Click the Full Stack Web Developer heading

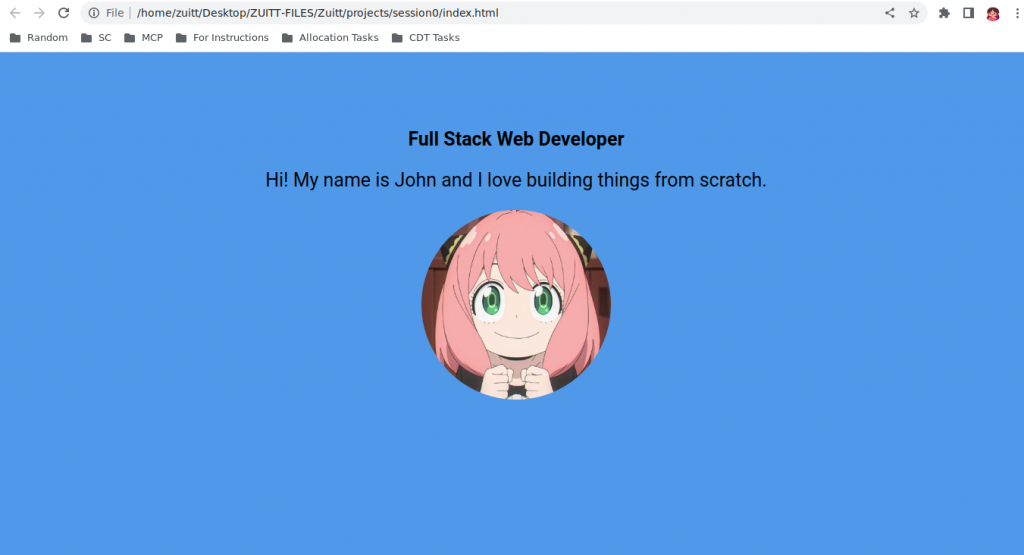[x=516, y=139]
